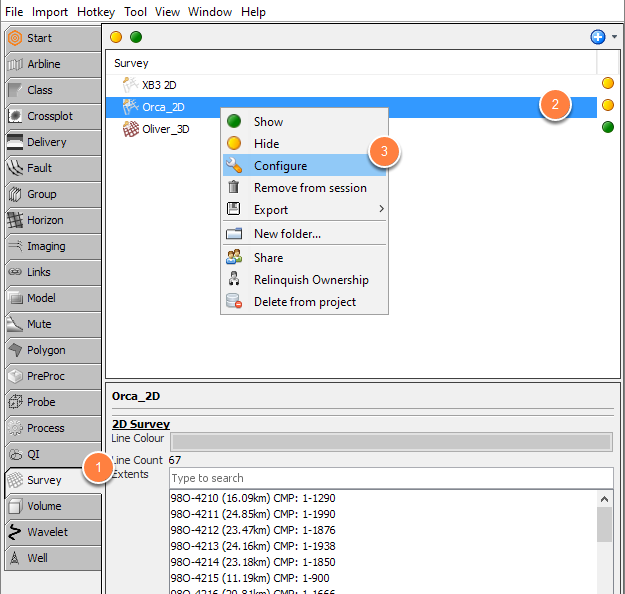Click the Line Colour swatch bar
The image size is (625, 594).
coord(391,442)
